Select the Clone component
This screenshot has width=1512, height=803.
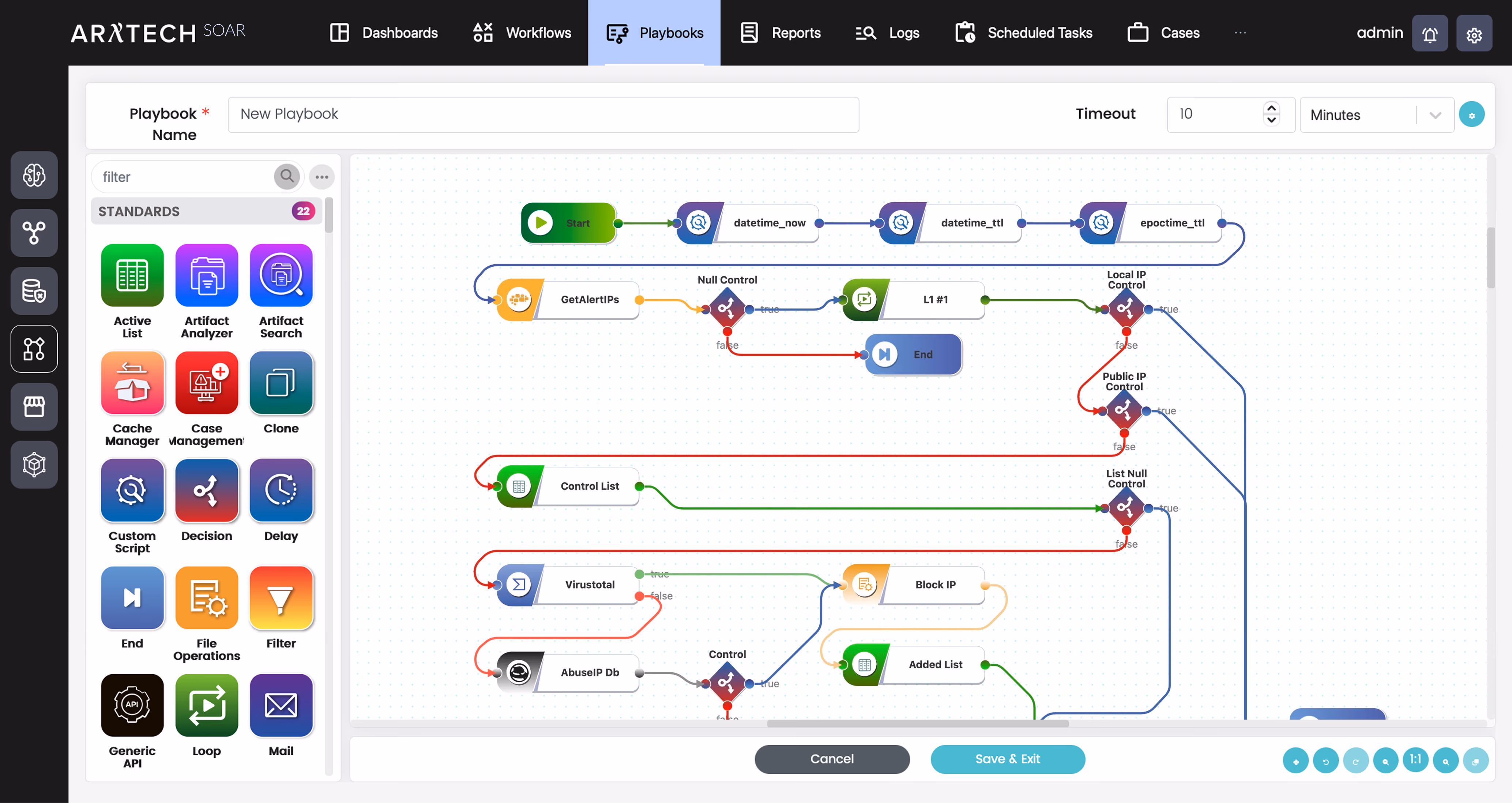[x=281, y=383]
